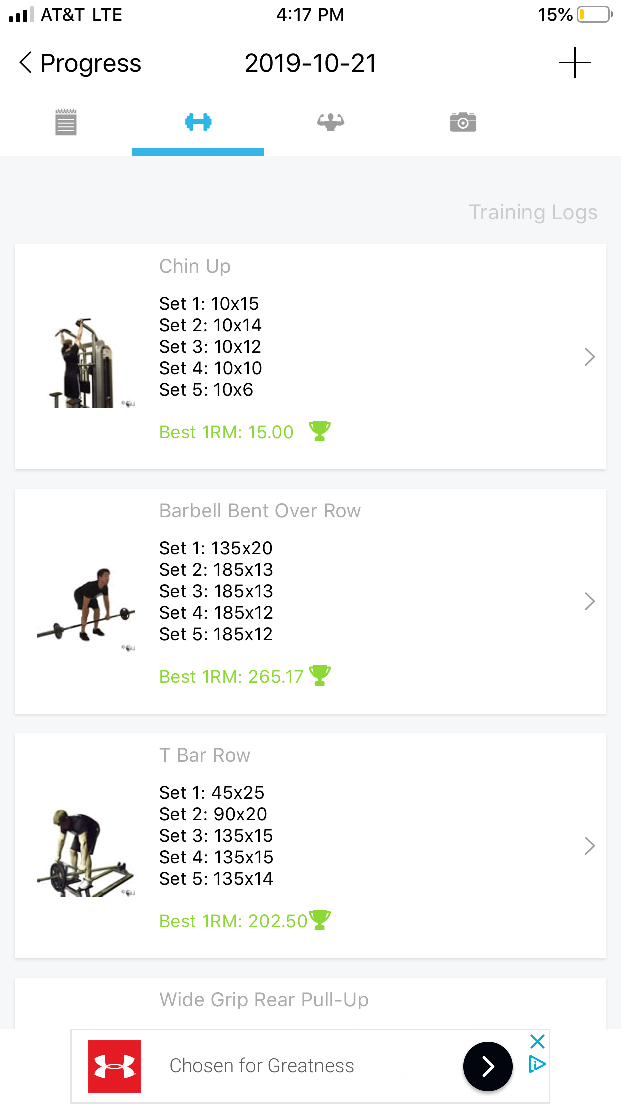Expand Barbell Bent Over Row chevron

pyautogui.click(x=589, y=601)
